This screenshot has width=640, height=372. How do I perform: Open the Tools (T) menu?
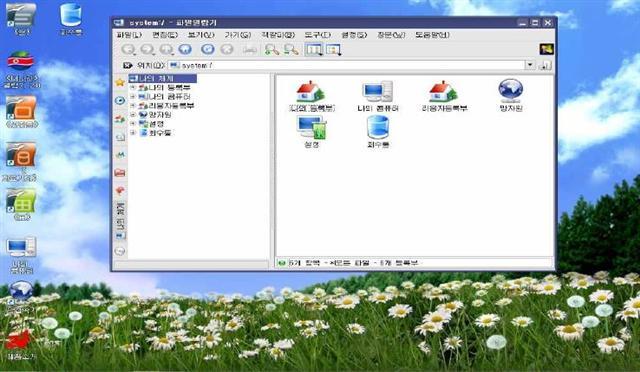(318, 35)
